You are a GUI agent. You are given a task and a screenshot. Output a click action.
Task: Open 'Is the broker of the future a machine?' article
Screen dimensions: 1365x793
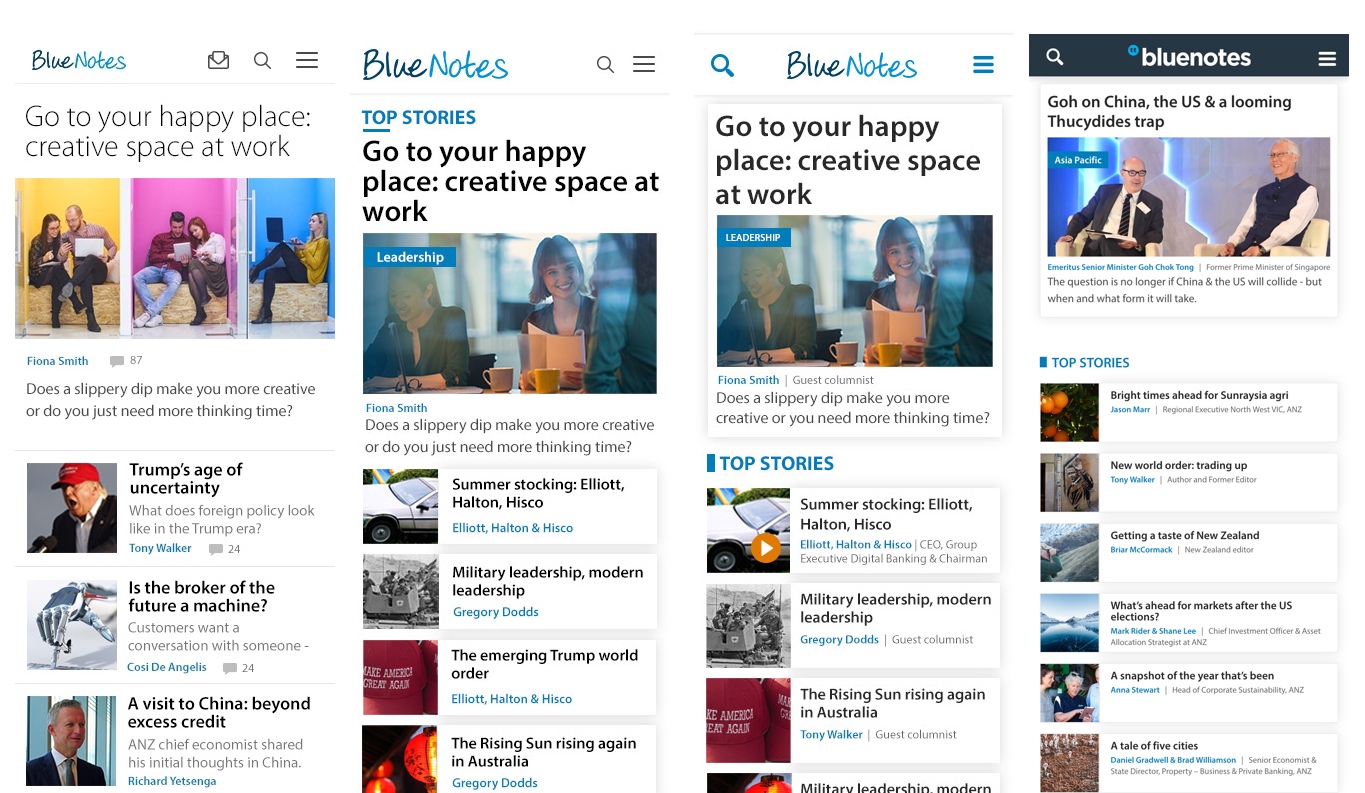(x=201, y=596)
